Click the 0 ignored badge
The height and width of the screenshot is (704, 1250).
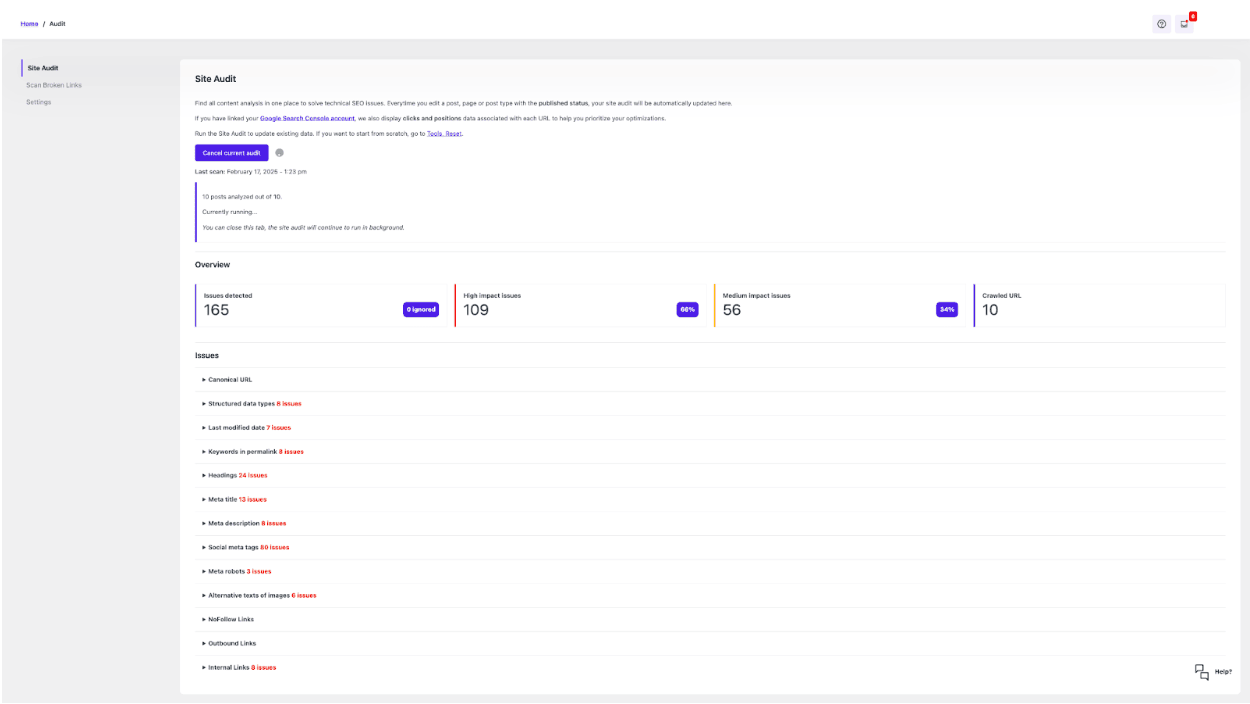[421, 310]
